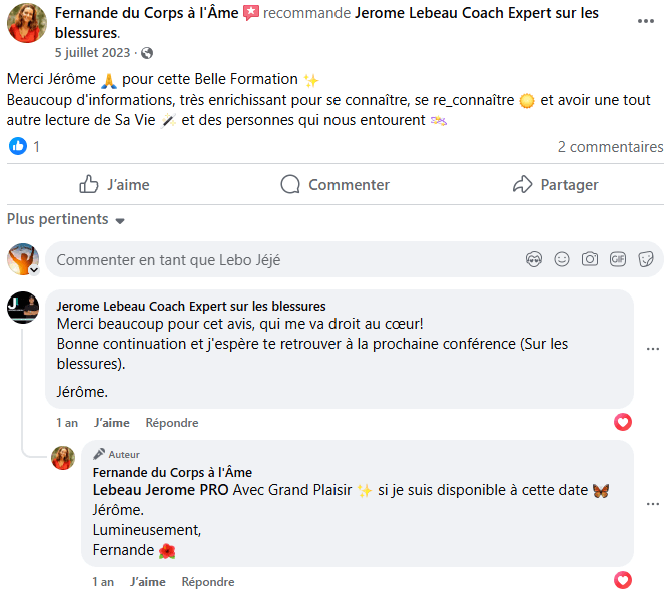This screenshot has width=668, height=592.
Task: Click the Partager share button
Action: click(555, 184)
